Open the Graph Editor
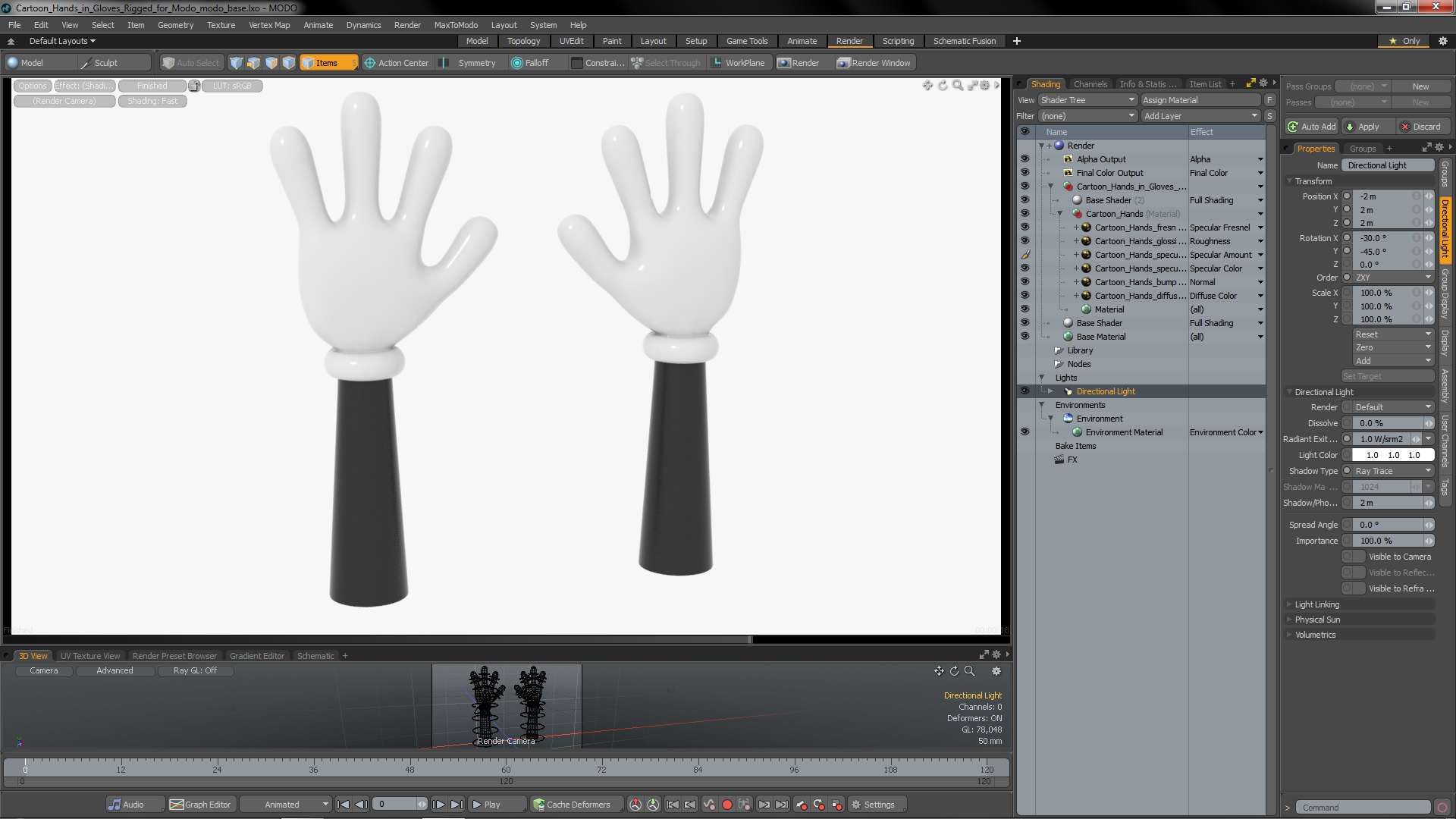 pos(201,805)
